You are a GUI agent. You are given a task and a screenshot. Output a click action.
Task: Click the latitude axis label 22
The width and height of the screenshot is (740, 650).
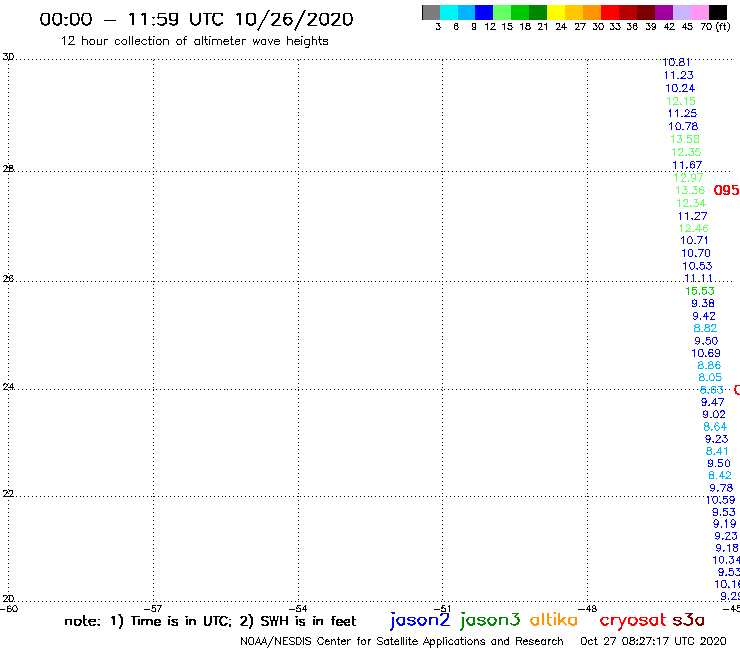(x=8, y=493)
